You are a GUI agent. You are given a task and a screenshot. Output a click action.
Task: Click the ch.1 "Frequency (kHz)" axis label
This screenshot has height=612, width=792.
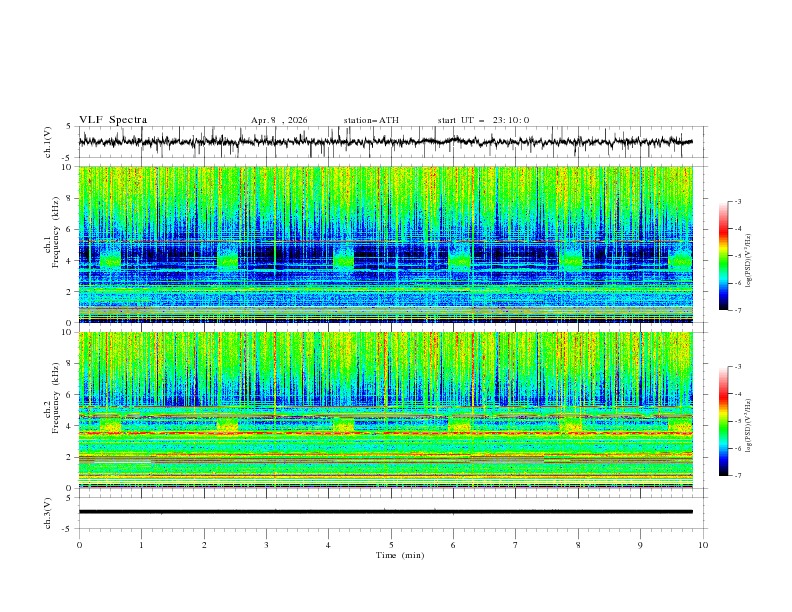(56, 232)
